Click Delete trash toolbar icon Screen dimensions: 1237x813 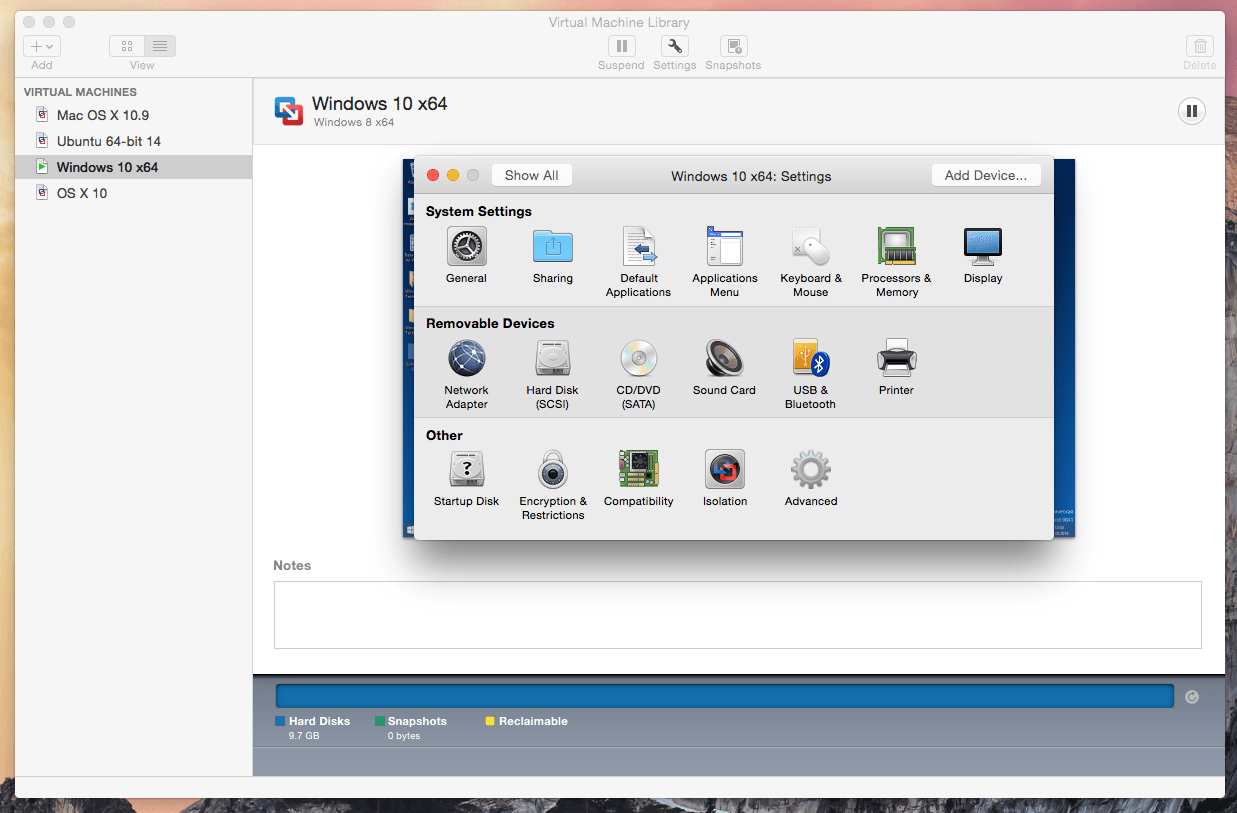coord(1200,46)
